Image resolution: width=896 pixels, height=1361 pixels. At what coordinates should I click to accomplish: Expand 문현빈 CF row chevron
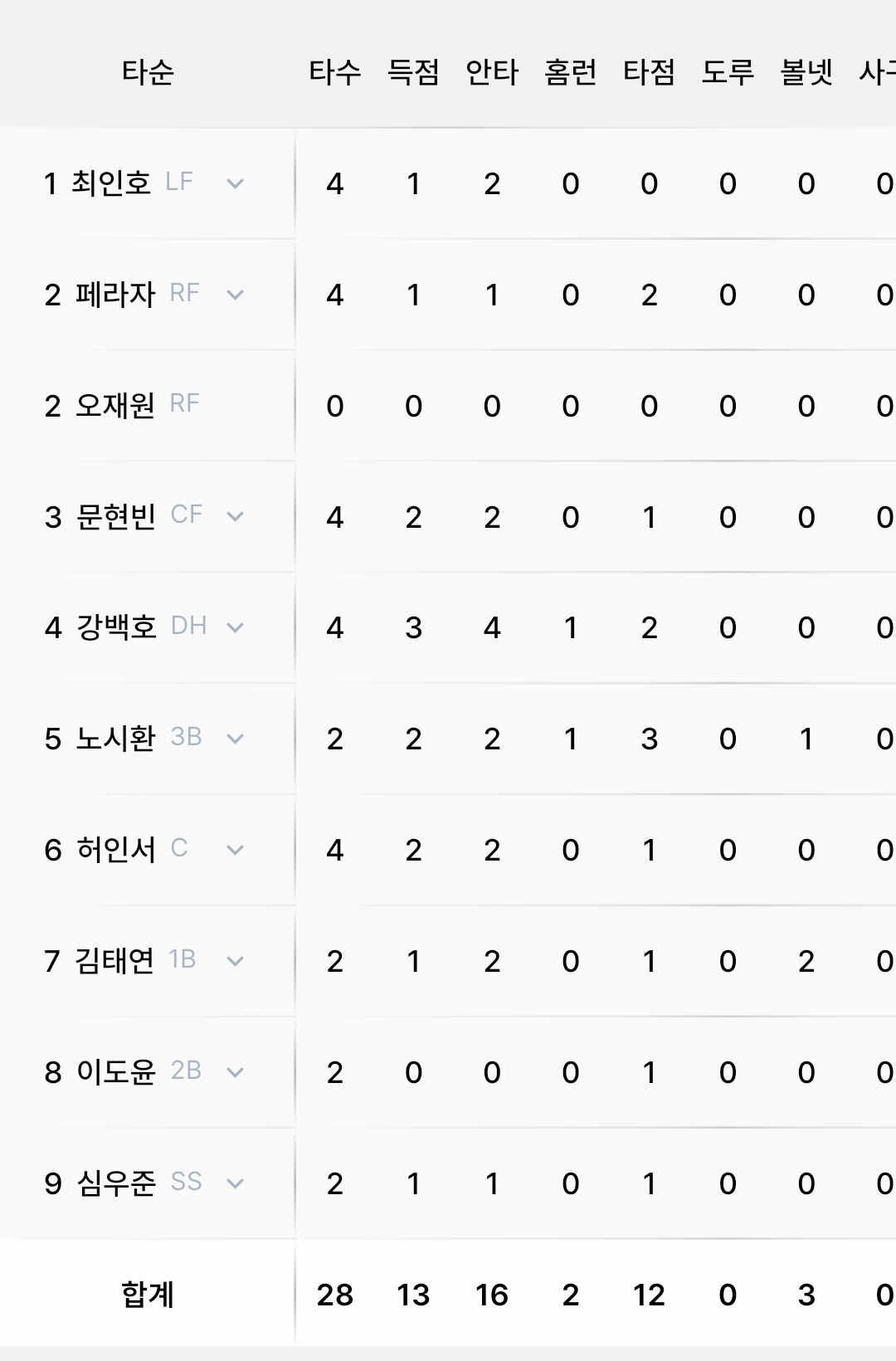click(x=236, y=516)
